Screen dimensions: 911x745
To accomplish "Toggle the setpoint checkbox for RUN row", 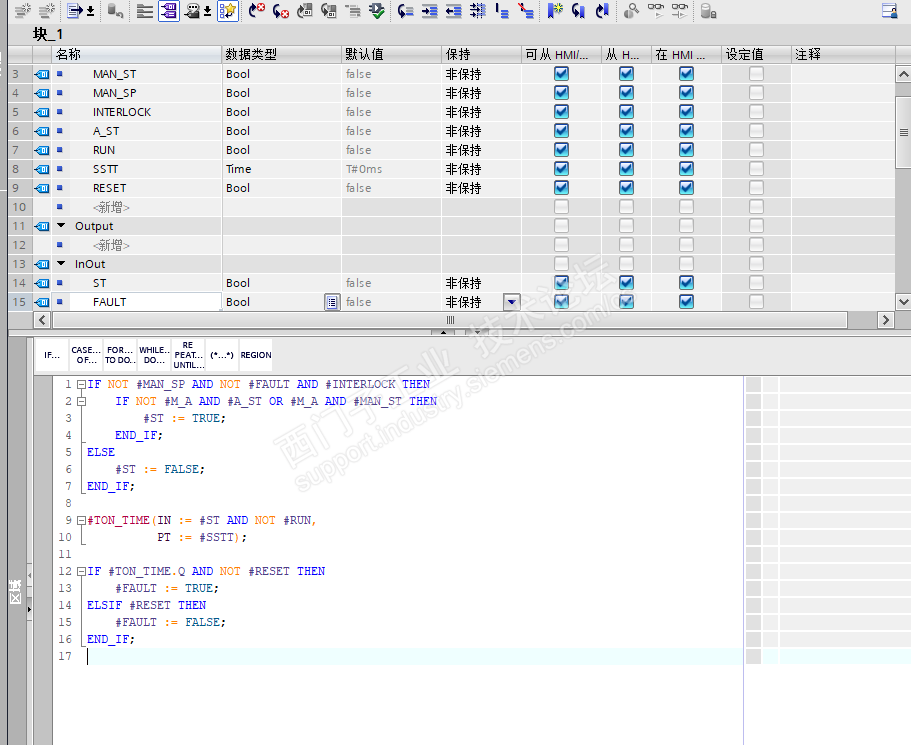I will (x=756, y=150).
